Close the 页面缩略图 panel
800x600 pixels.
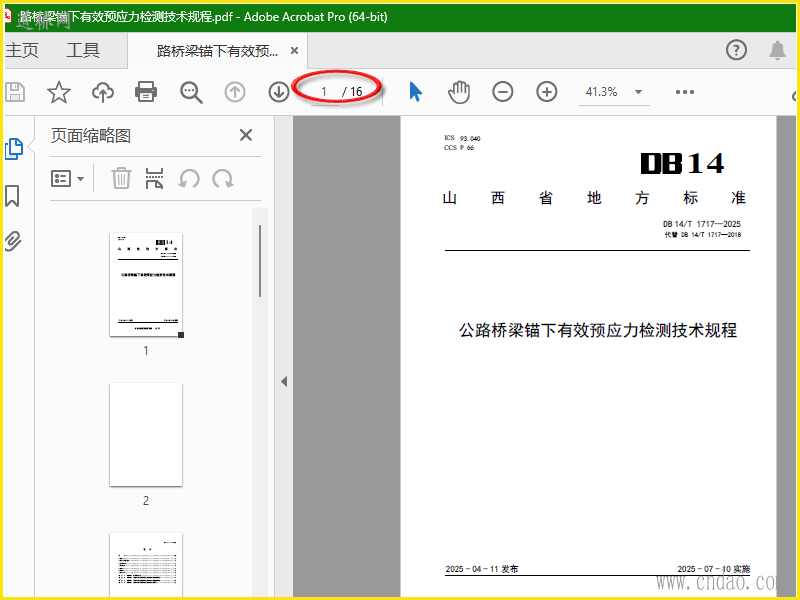coord(246,135)
